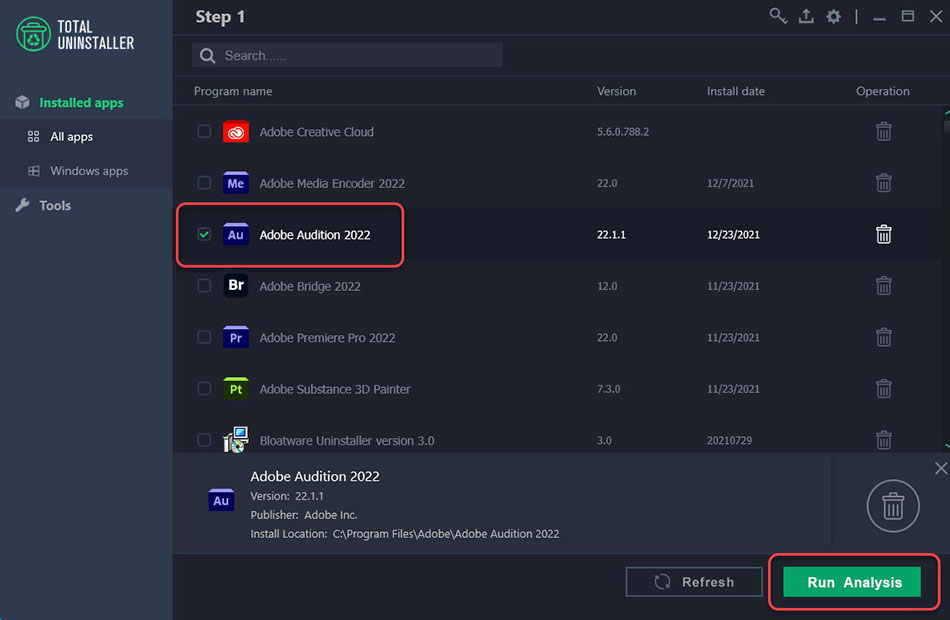This screenshot has height=620, width=950.
Task: Click trash icon for Adobe Bridge 2022
Action: pos(883,286)
